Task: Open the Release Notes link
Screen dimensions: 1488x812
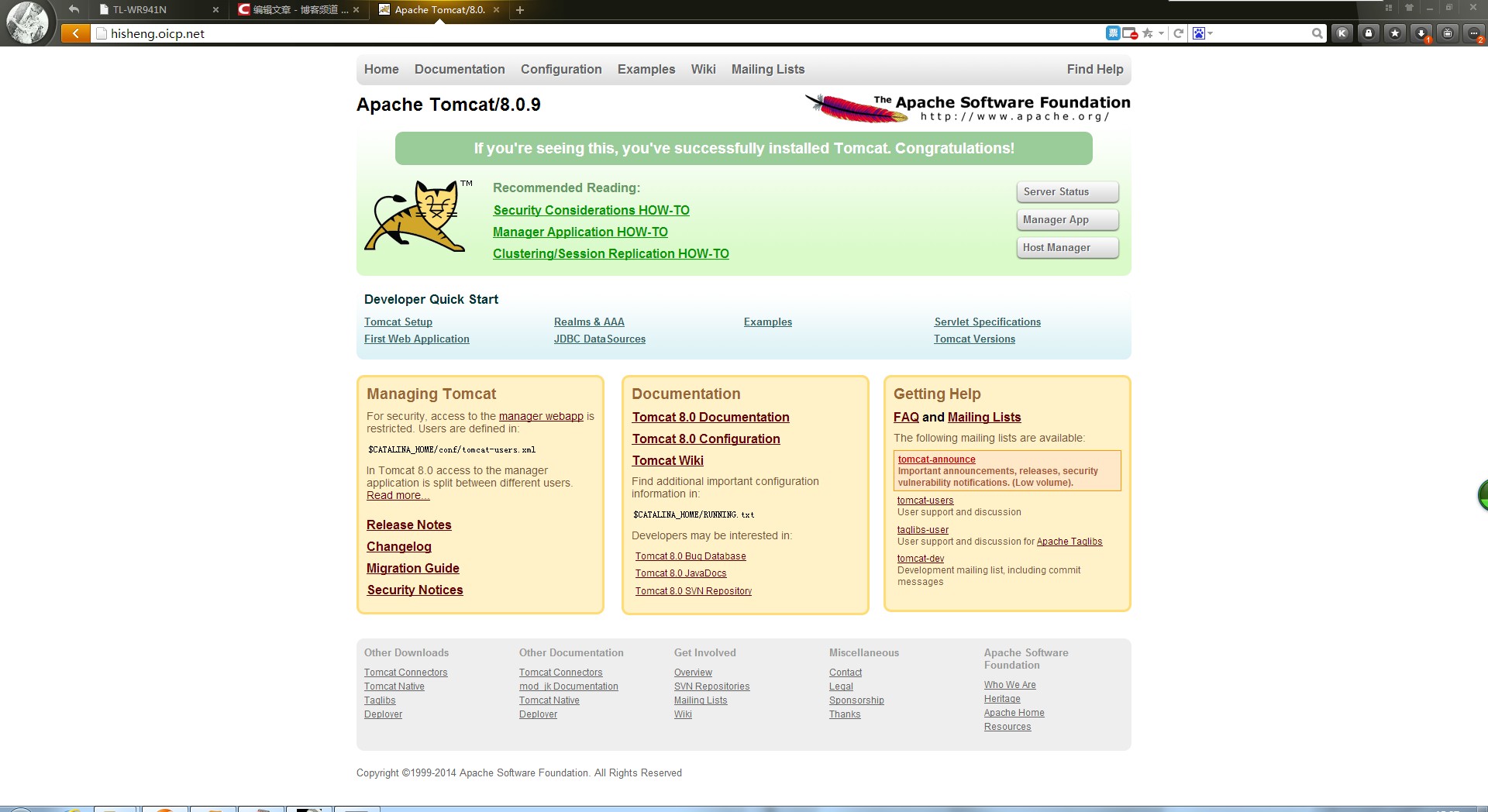Action: pos(409,525)
